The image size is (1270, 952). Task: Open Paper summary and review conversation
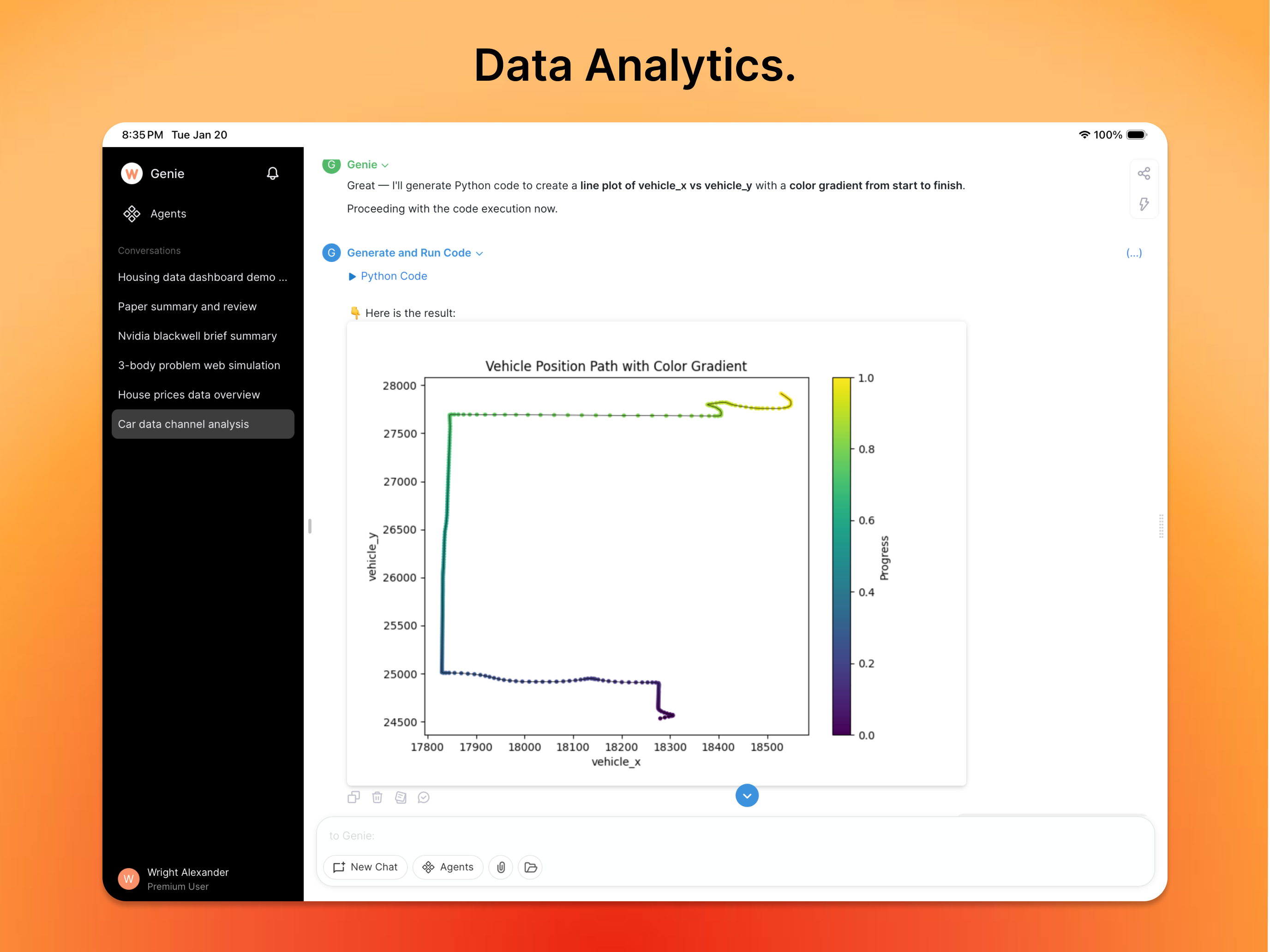[x=203, y=306]
